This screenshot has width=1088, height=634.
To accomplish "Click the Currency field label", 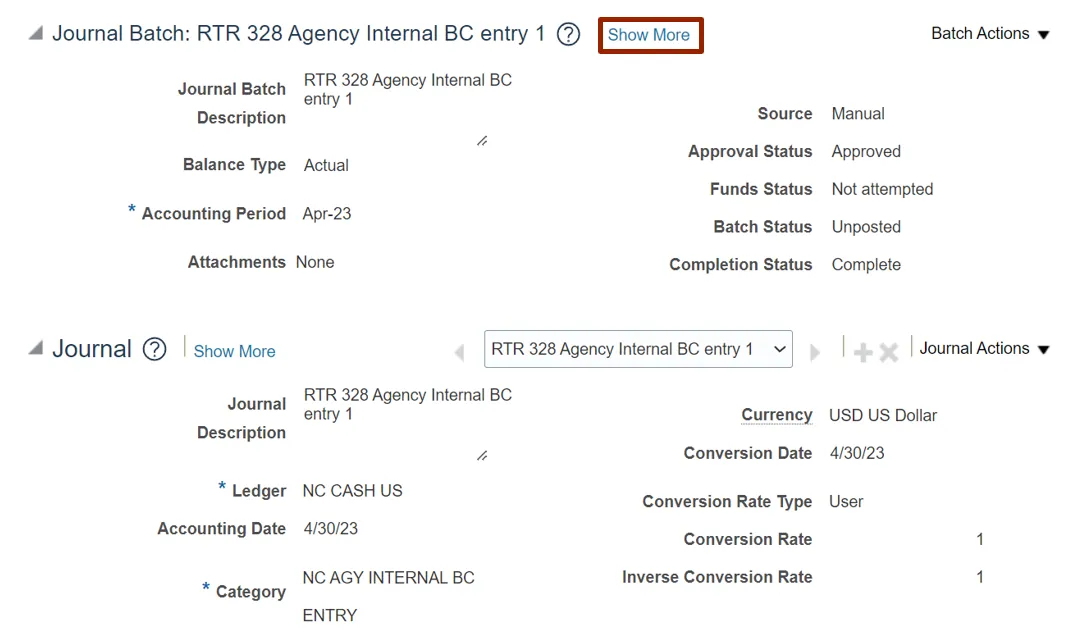I will (776, 415).
